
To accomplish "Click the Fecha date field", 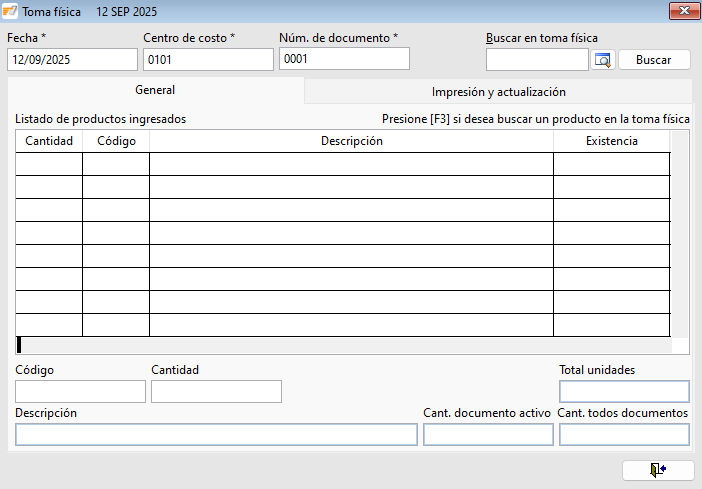I will (72, 60).
